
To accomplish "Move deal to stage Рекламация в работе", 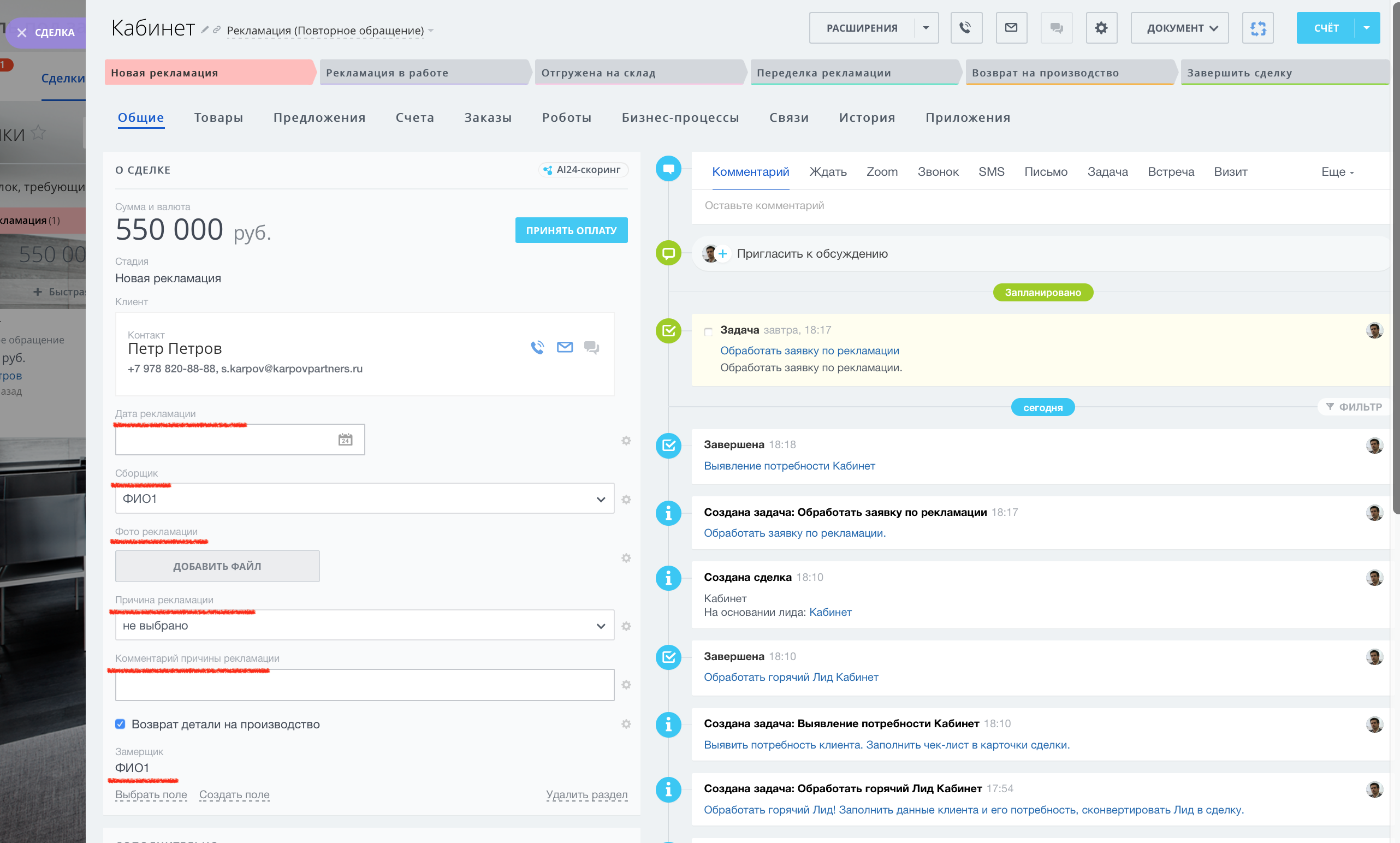I will (x=424, y=73).
